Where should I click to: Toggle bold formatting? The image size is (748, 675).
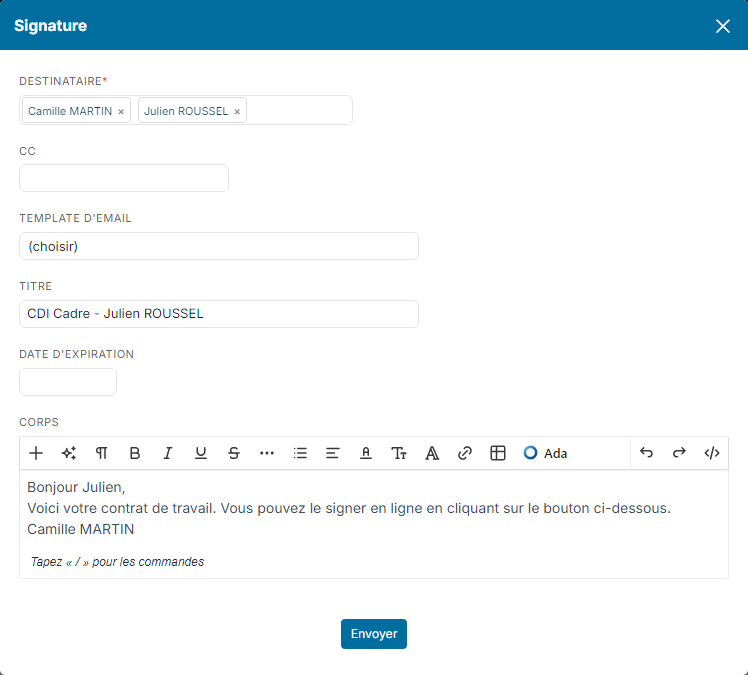(x=135, y=453)
